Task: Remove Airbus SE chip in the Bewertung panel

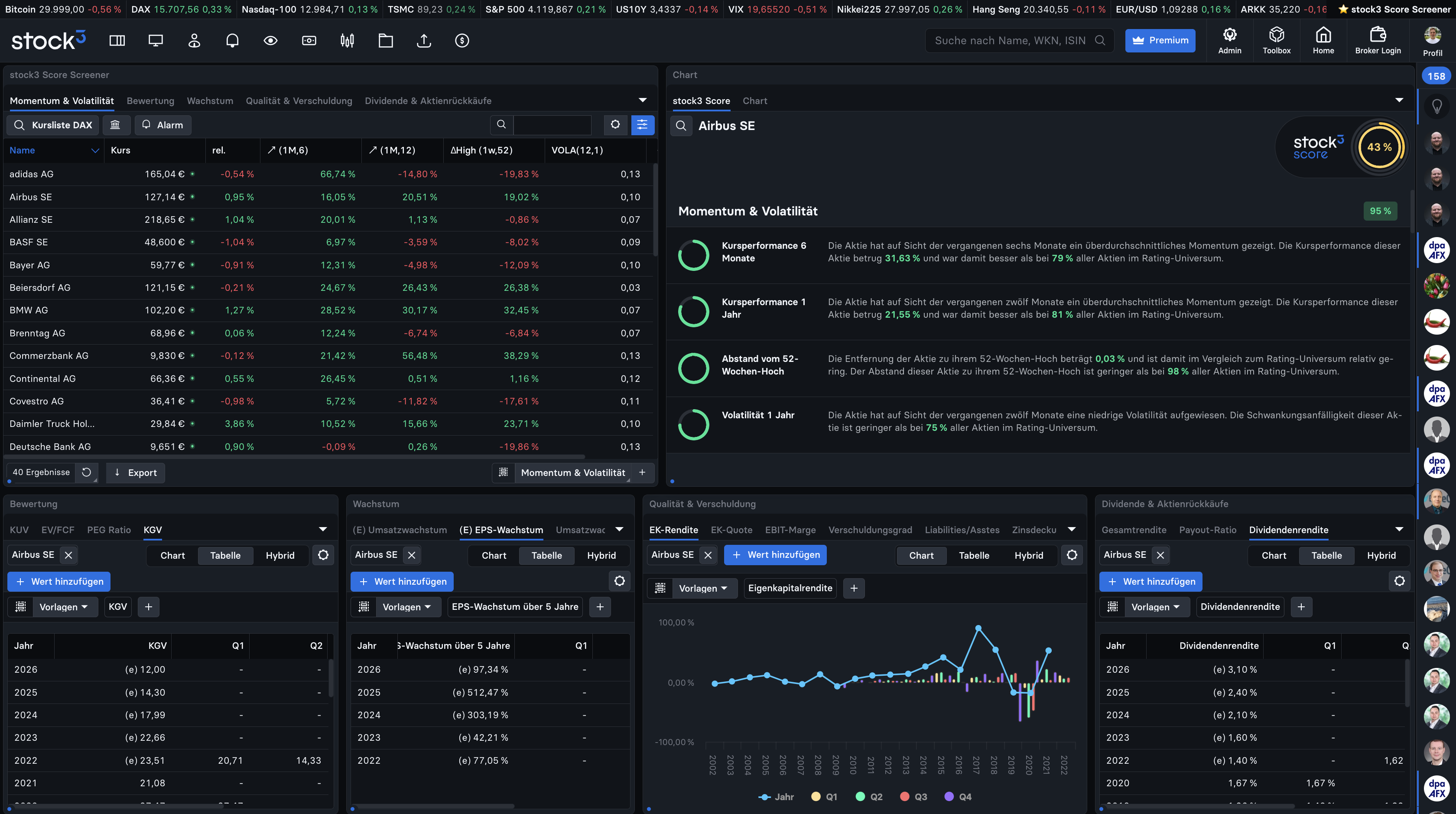Action: pos(68,555)
